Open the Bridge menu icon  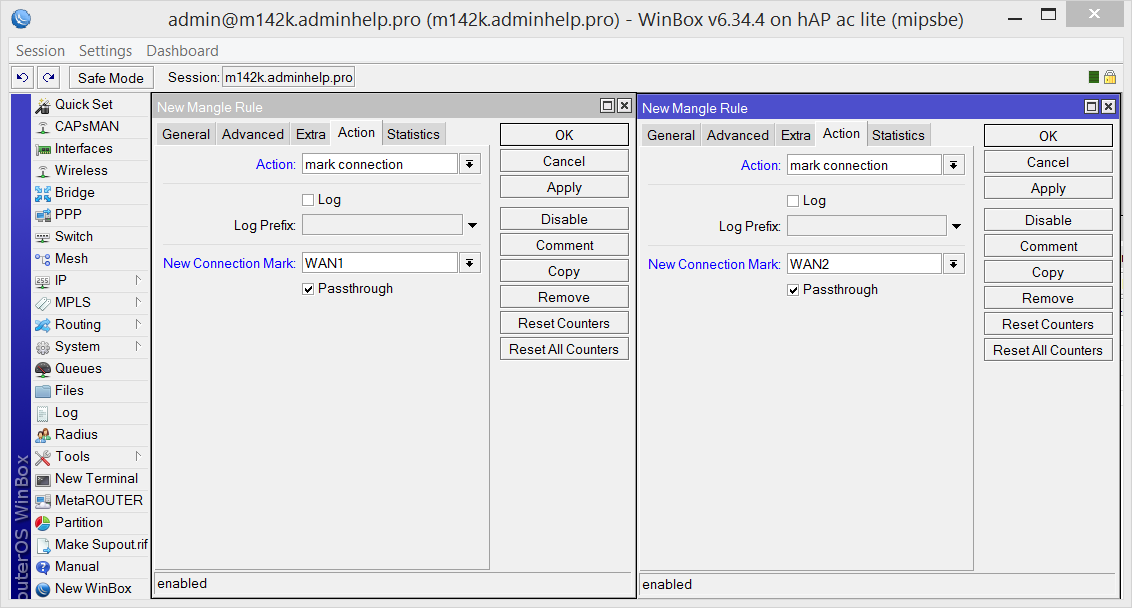(43, 193)
